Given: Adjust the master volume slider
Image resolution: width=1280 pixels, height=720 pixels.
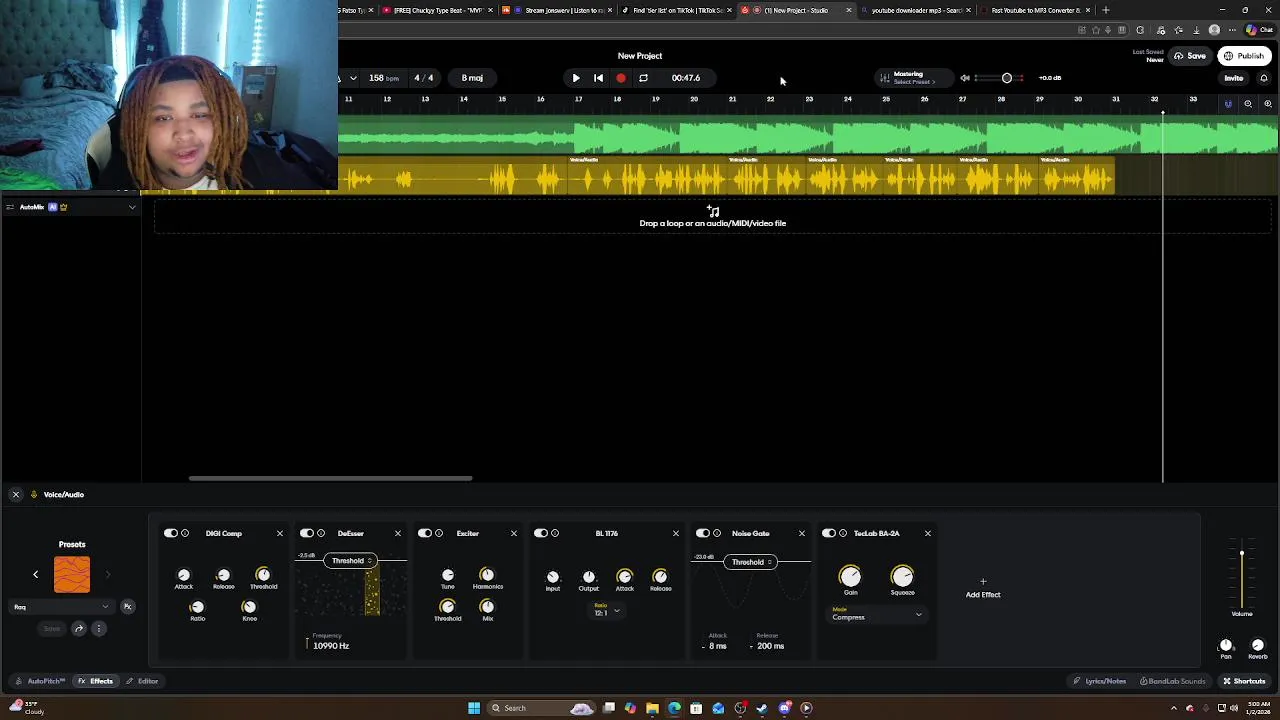Looking at the screenshot, I should click(x=1001, y=78).
